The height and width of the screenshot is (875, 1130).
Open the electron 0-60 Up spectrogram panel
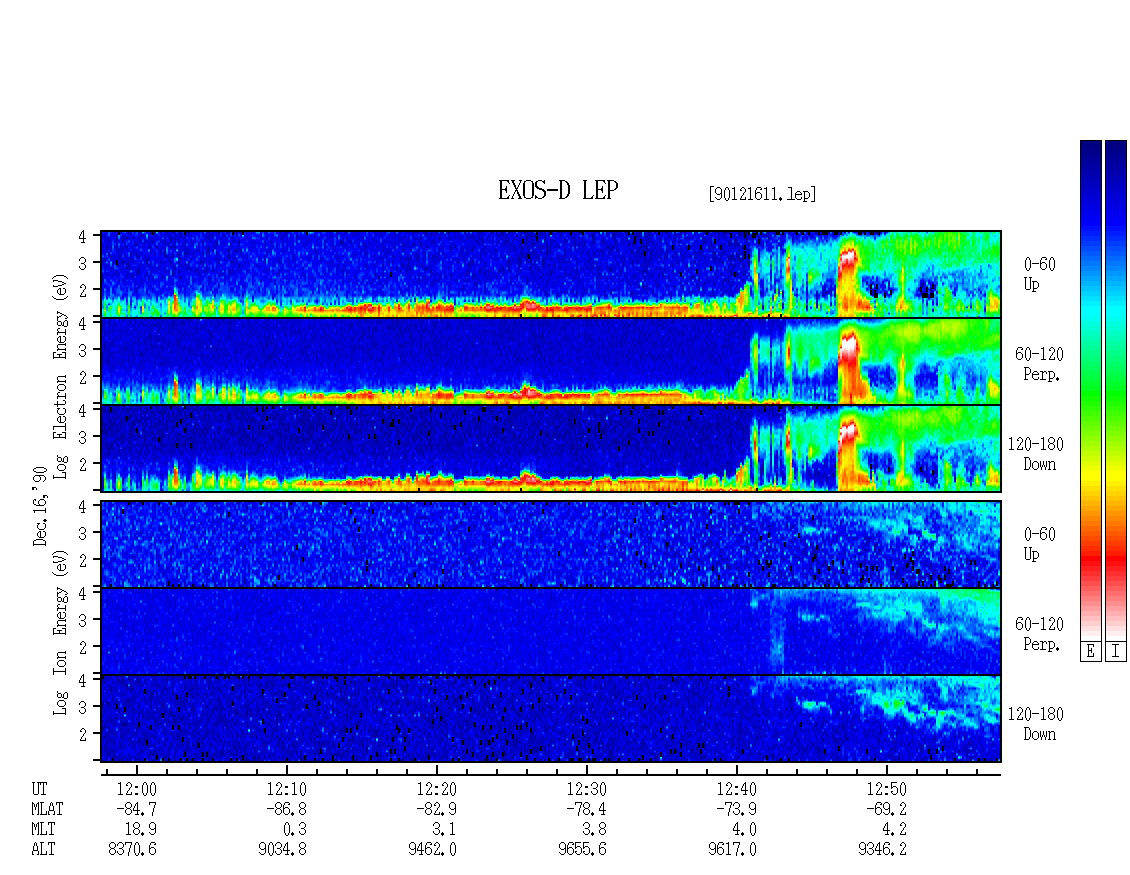coord(551,274)
